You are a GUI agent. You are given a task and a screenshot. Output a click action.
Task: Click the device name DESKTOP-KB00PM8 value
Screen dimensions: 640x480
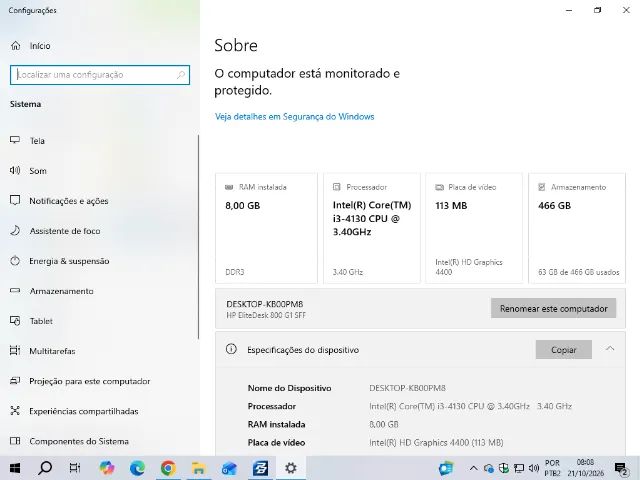(407, 388)
